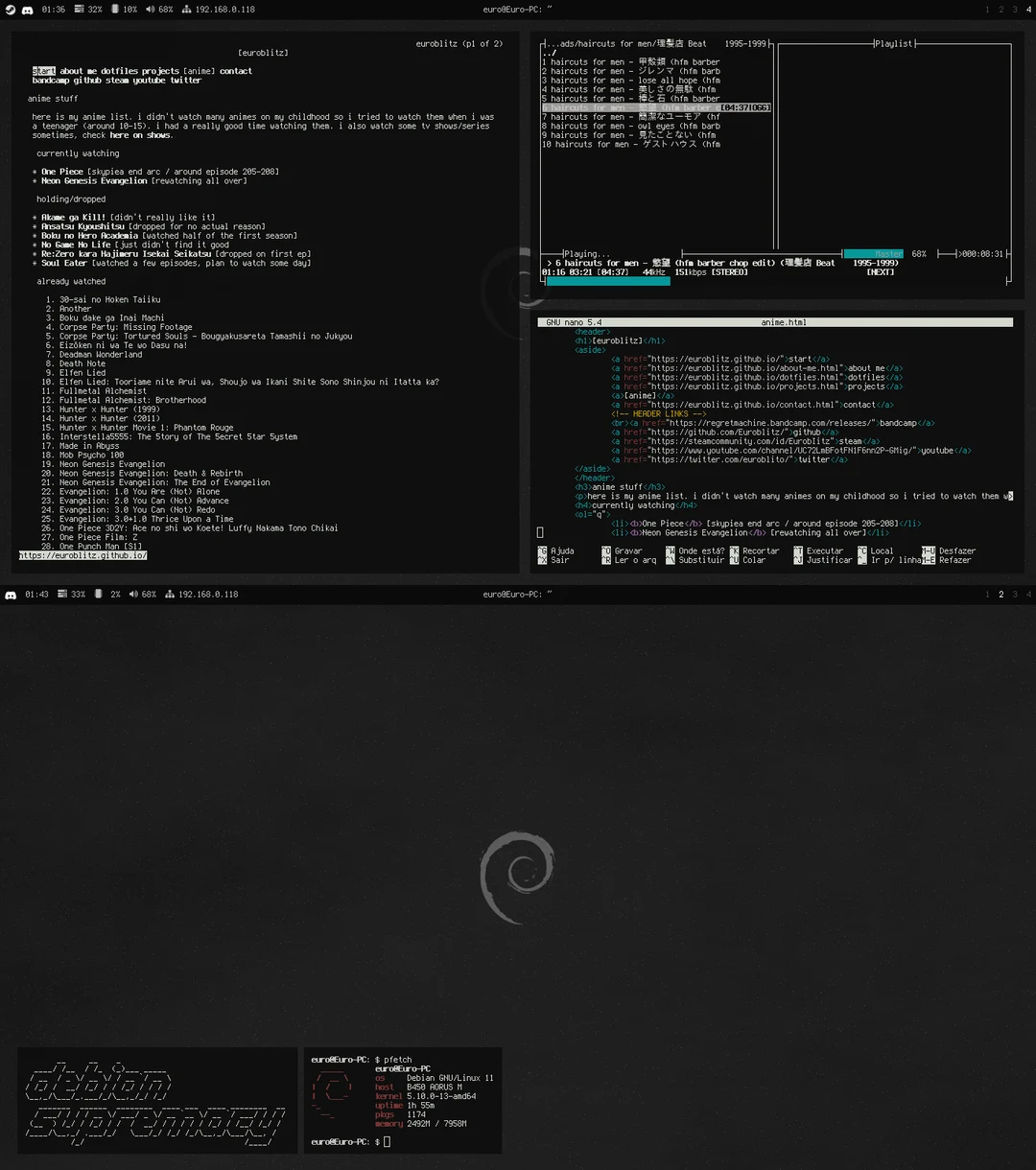Click the network icon next to 192.168.0.118
The image size is (1036, 1170).
coord(187,10)
